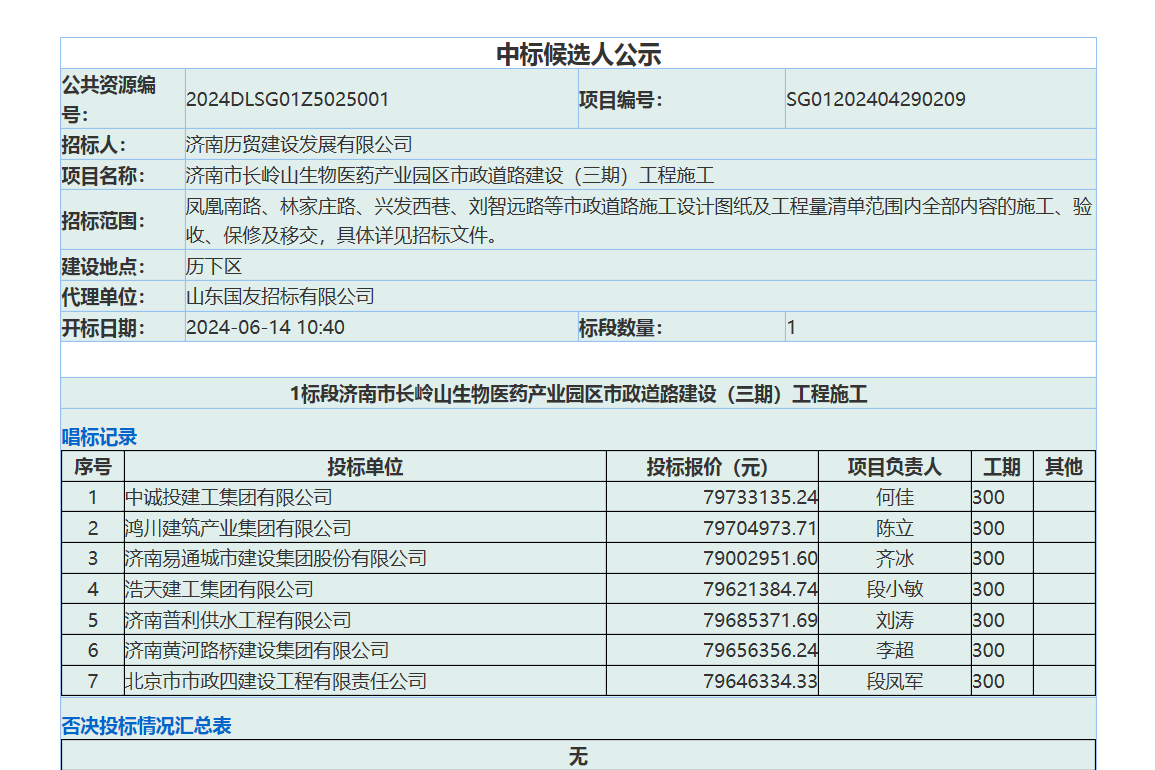Click the 300 duration in 齐冰's row

click(989, 559)
